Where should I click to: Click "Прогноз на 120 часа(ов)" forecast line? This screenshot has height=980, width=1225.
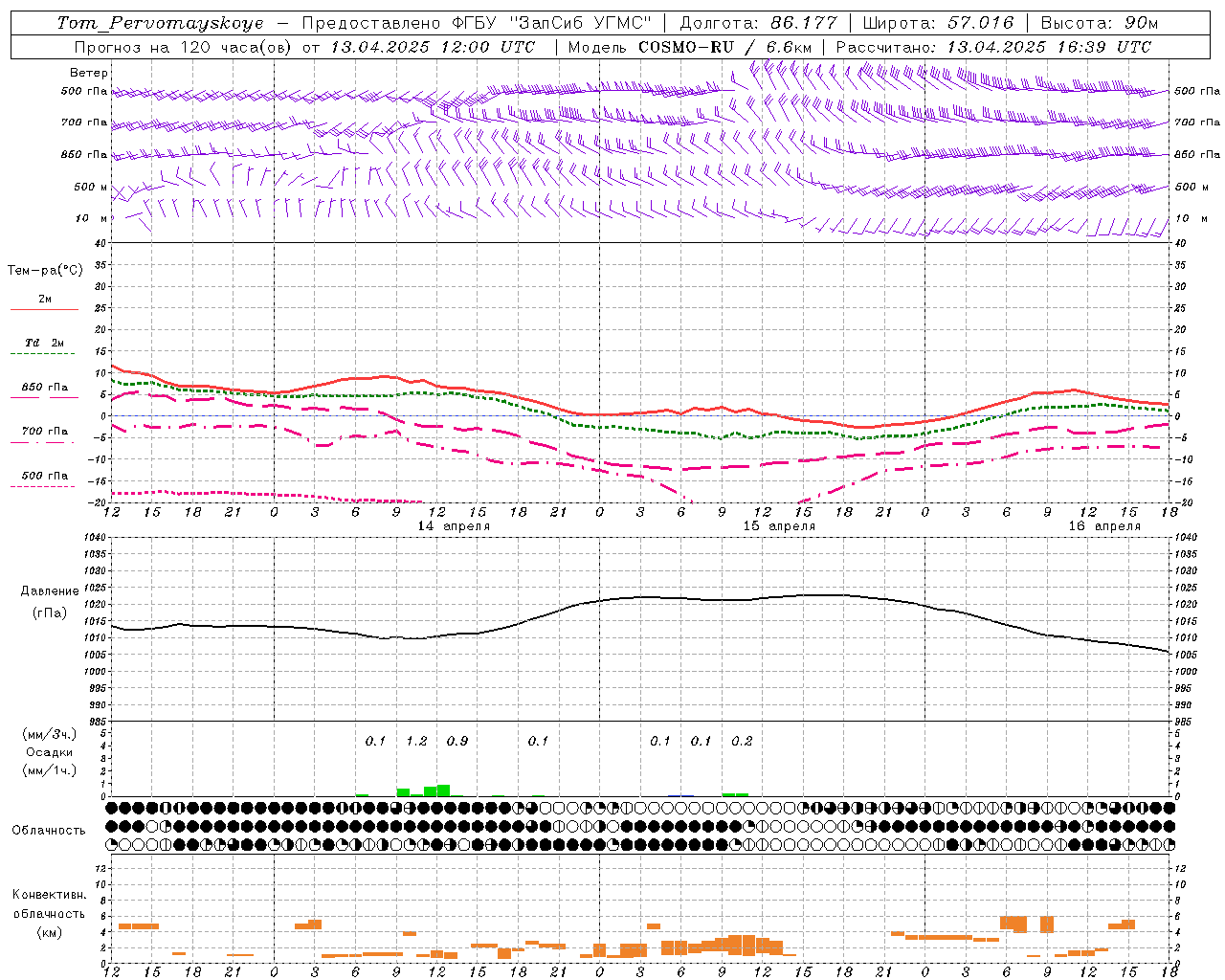(x=183, y=47)
